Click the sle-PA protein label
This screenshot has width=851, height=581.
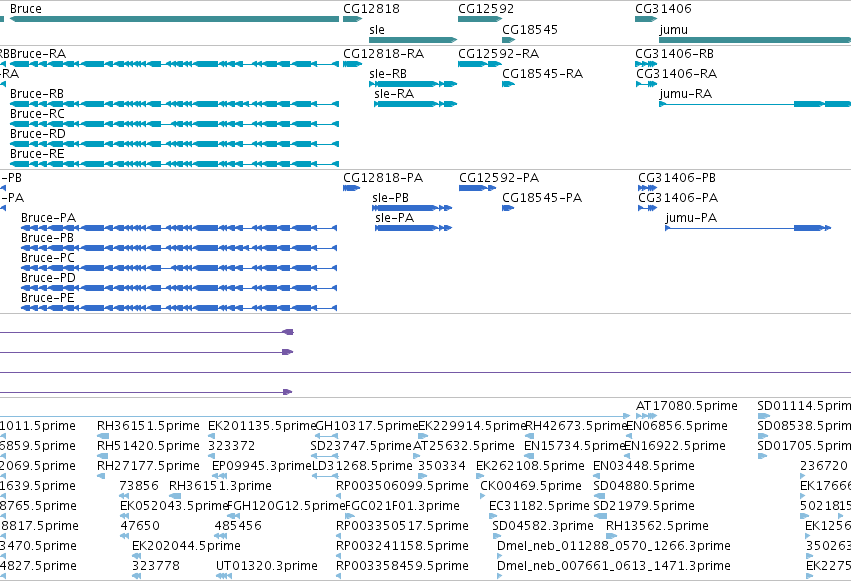click(395, 218)
